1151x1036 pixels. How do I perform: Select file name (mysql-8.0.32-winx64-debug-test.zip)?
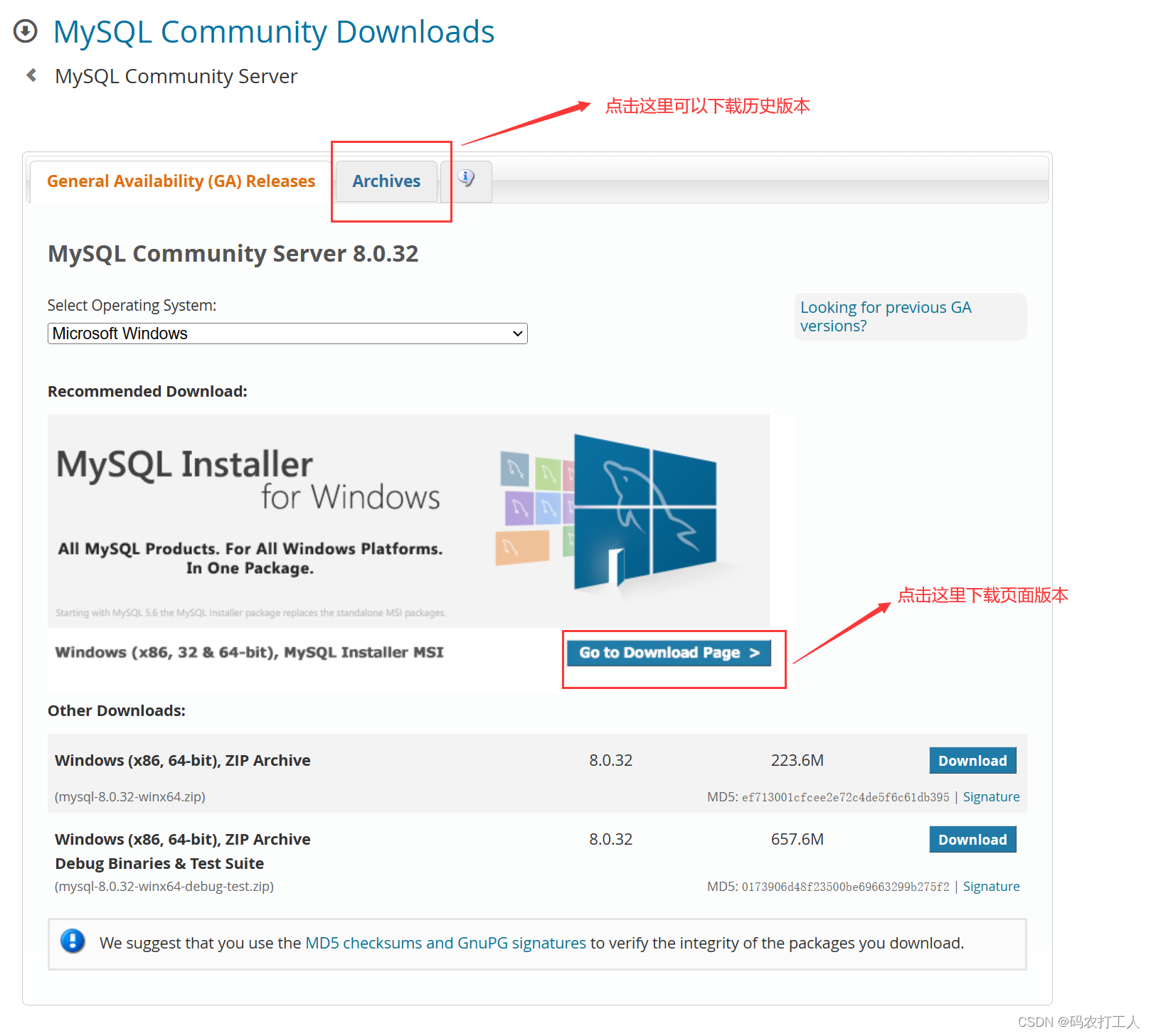[x=164, y=887]
